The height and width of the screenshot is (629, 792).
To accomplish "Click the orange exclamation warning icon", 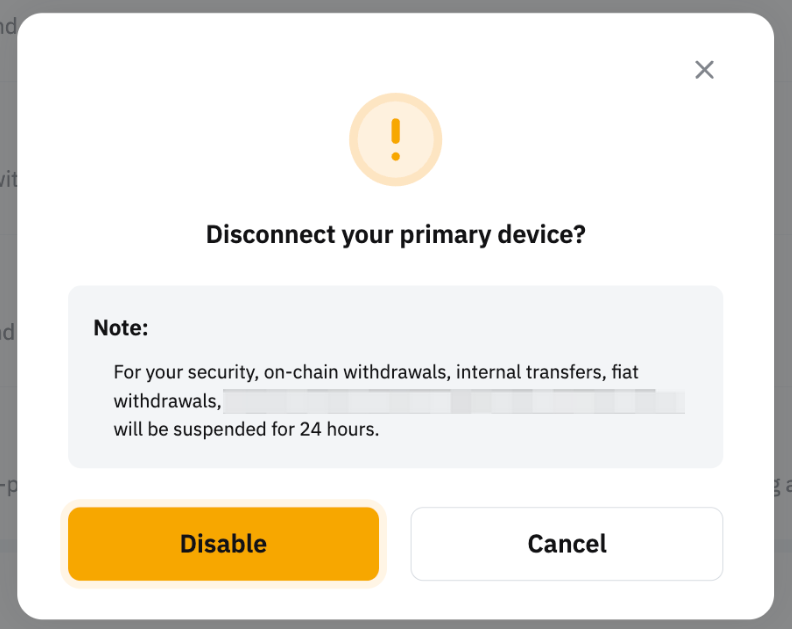I will point(395,140).
